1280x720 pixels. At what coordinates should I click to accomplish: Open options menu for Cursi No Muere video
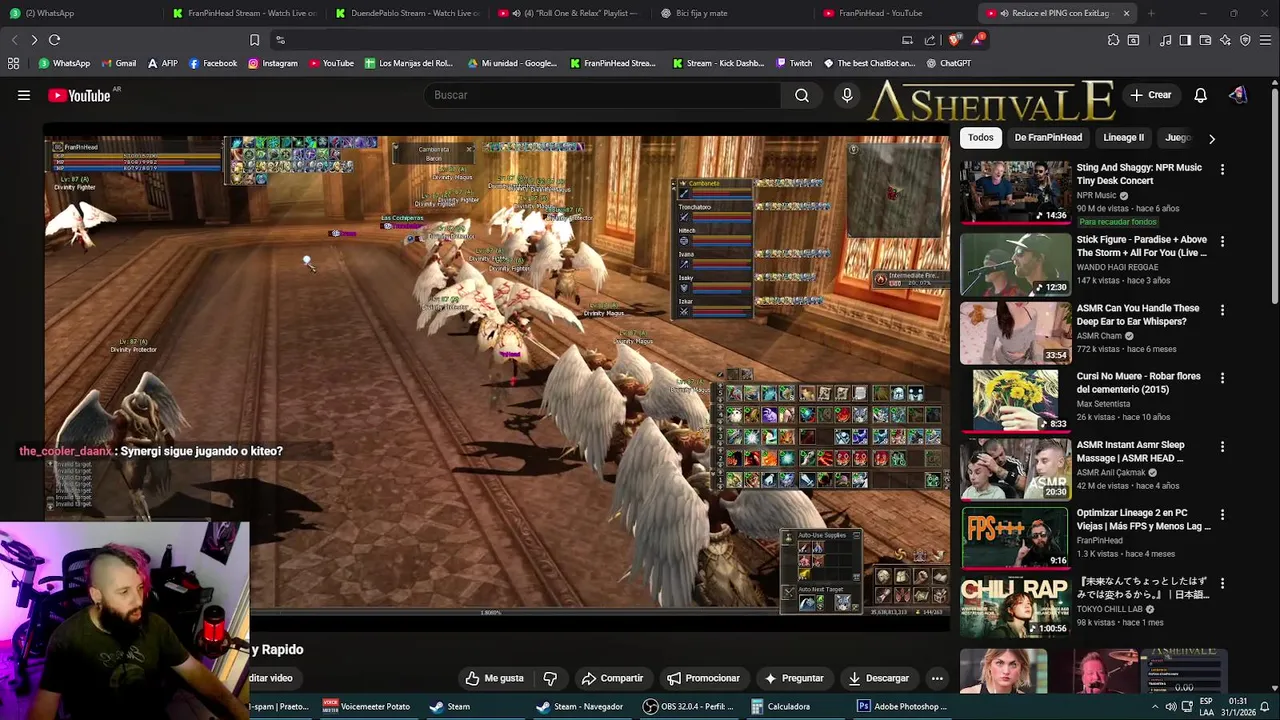point(1222,378)
